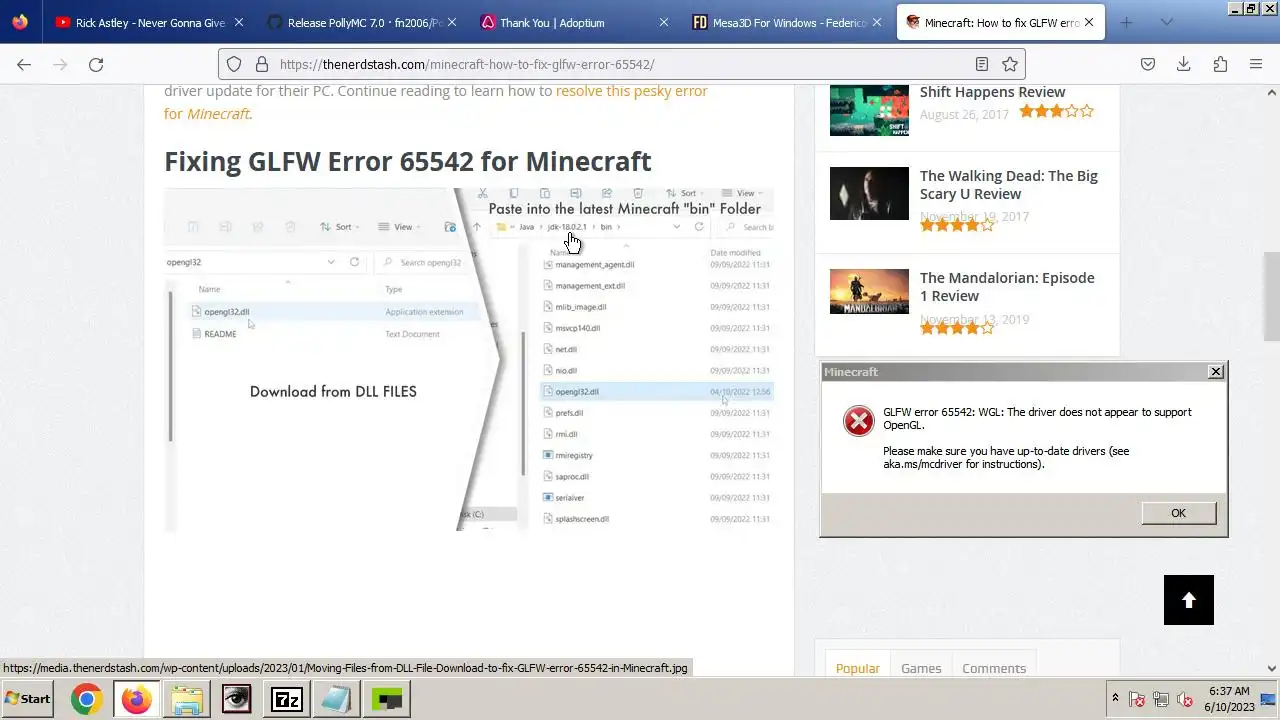Switch to the Rick Astley YouTube tab
This screenshot has width=1280, height=720.
150,22
